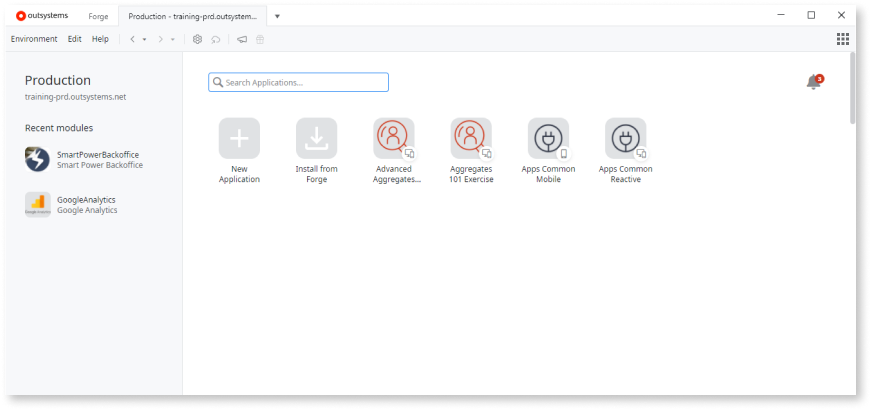Expand the tab list dropdown arrow

tap(277, 16)
